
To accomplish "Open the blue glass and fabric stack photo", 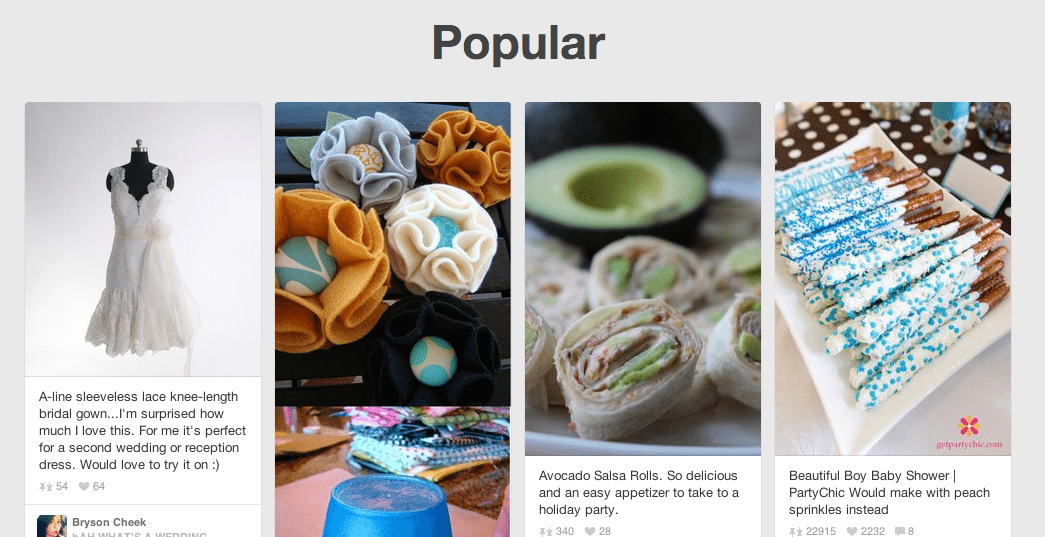I will point(393,472).
